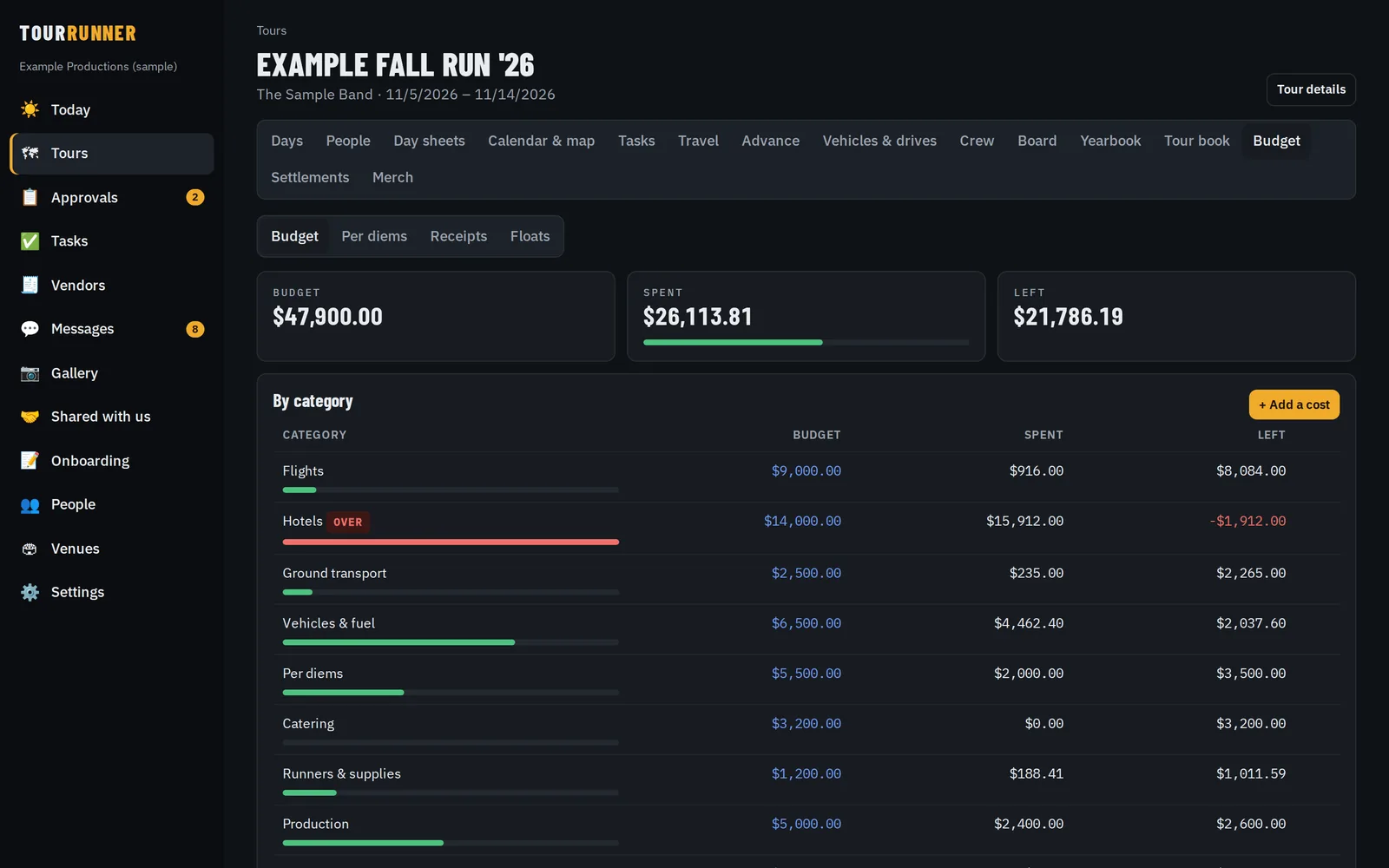Click the Tasks green checkmark icon
Viewport: 1389px width, 868px height.
(x=30, y=241)
